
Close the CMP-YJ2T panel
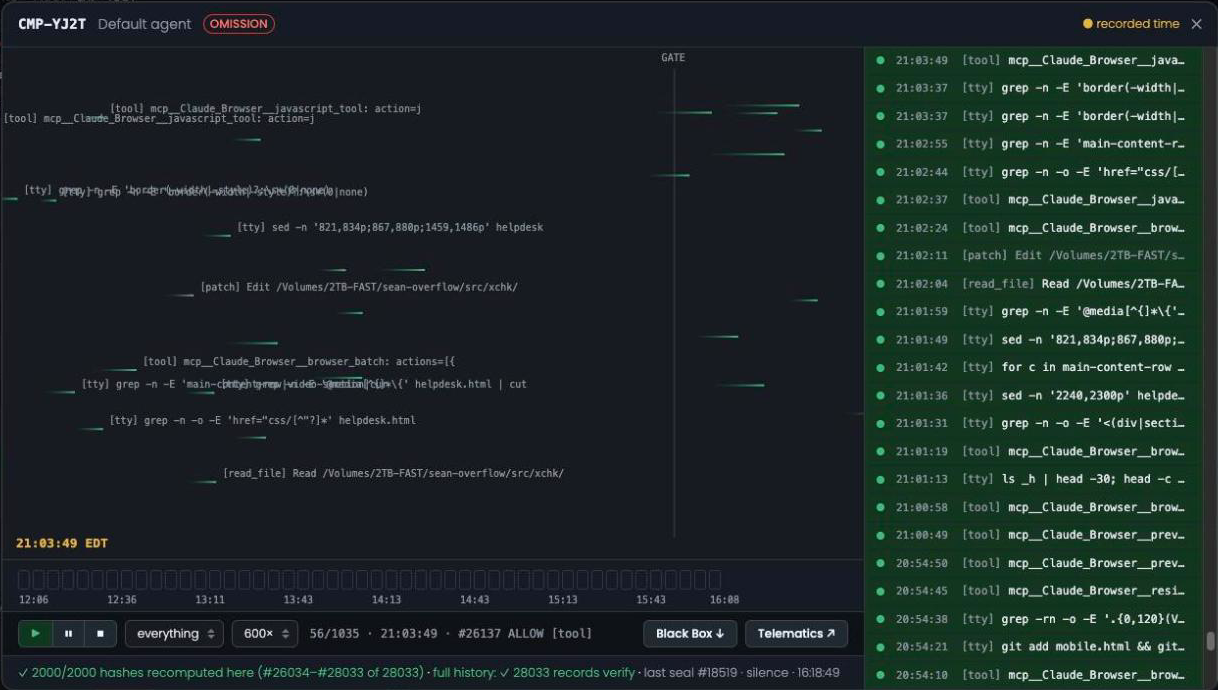(x=1197, y=24)
